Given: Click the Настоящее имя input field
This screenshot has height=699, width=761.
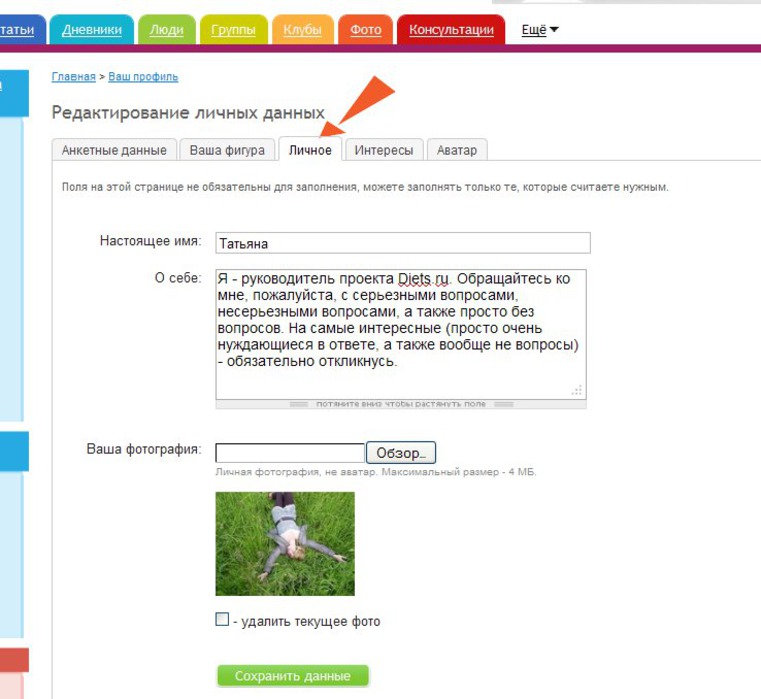Looking at the screenshot, I should pyautogui.click(x=402, y=243).
